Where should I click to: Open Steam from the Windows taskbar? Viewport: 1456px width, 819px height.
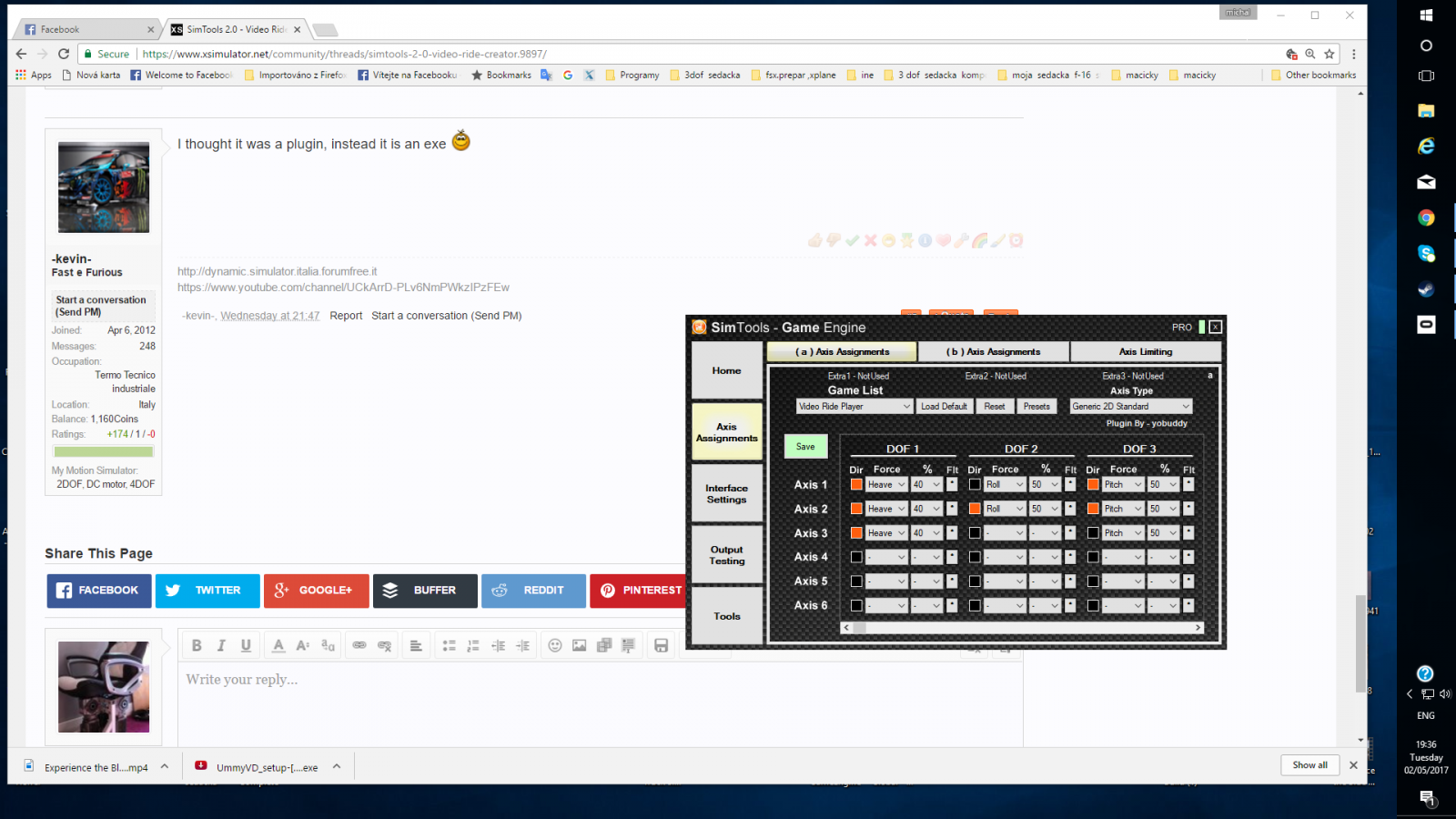click(1426, 289)
